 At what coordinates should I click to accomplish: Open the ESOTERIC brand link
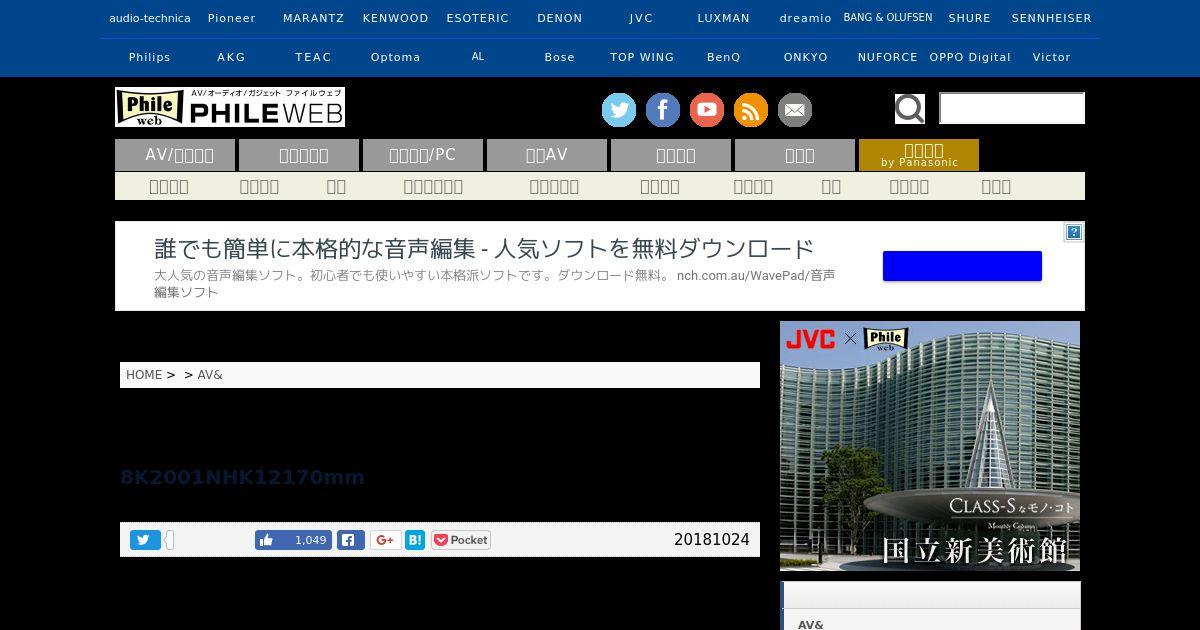tap(478, 18)
